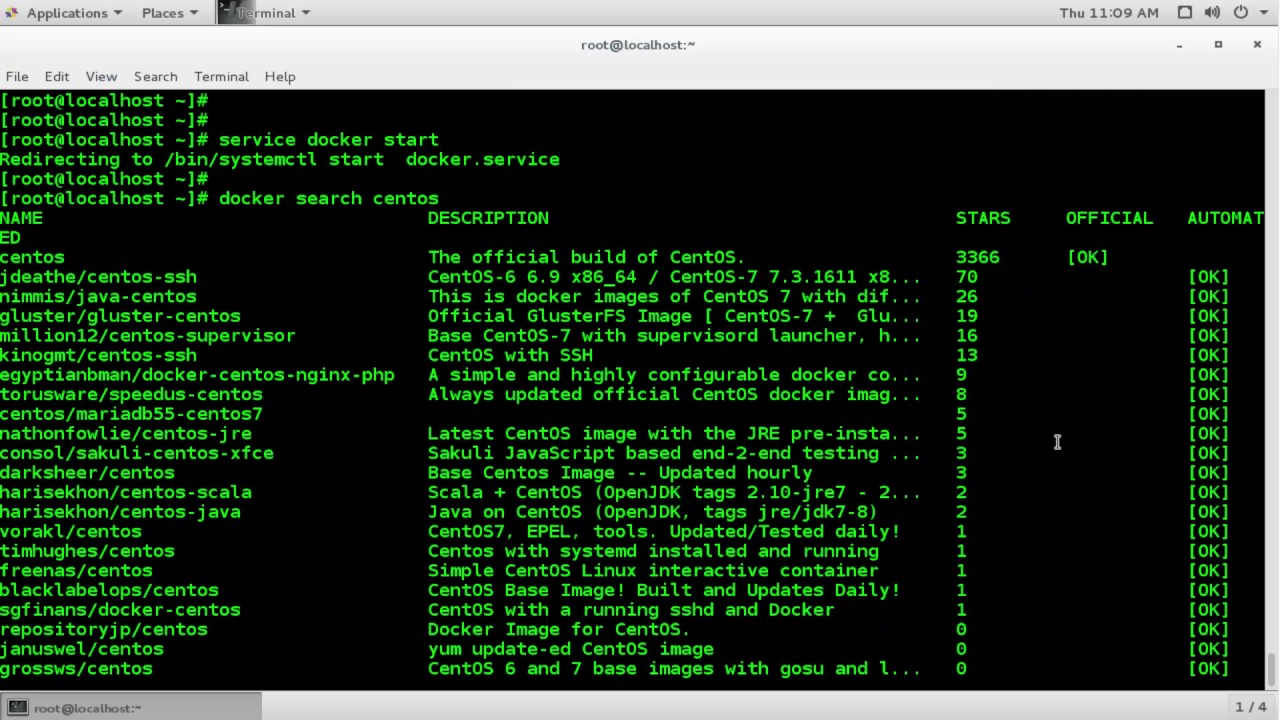Open the Help menu
1280x720 pixels.
tap(280, 76)
